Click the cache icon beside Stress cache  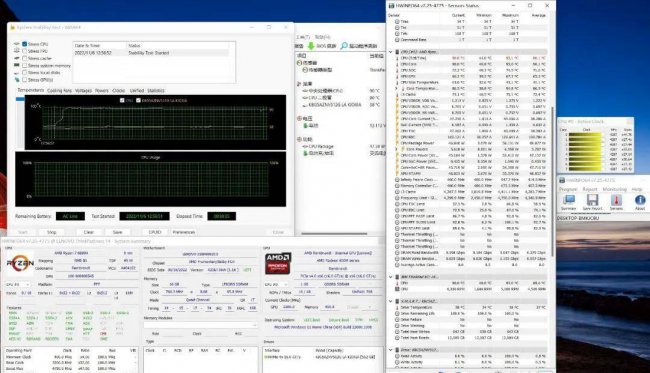17,58
